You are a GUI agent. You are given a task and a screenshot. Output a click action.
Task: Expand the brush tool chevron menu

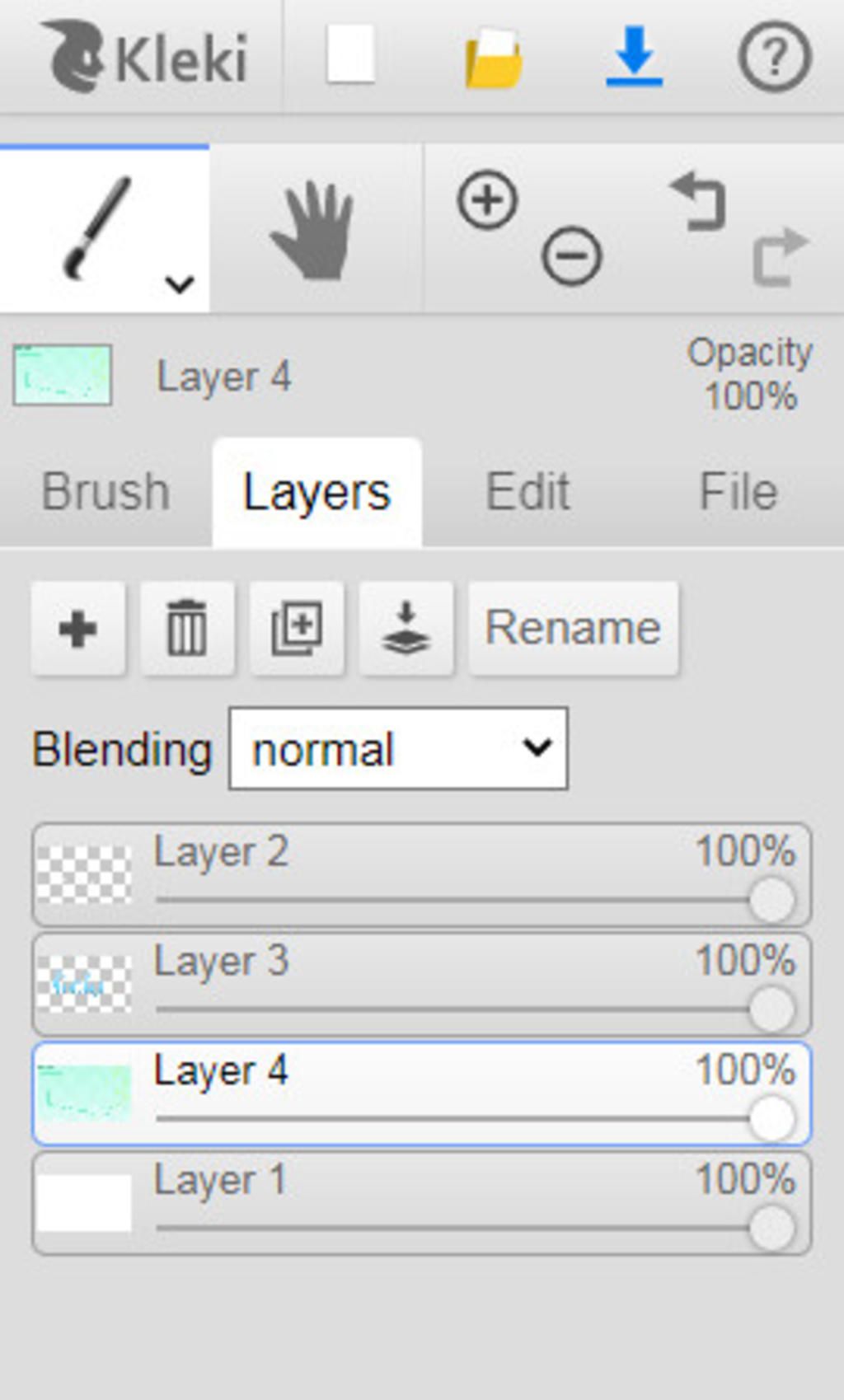coord(179,284)
